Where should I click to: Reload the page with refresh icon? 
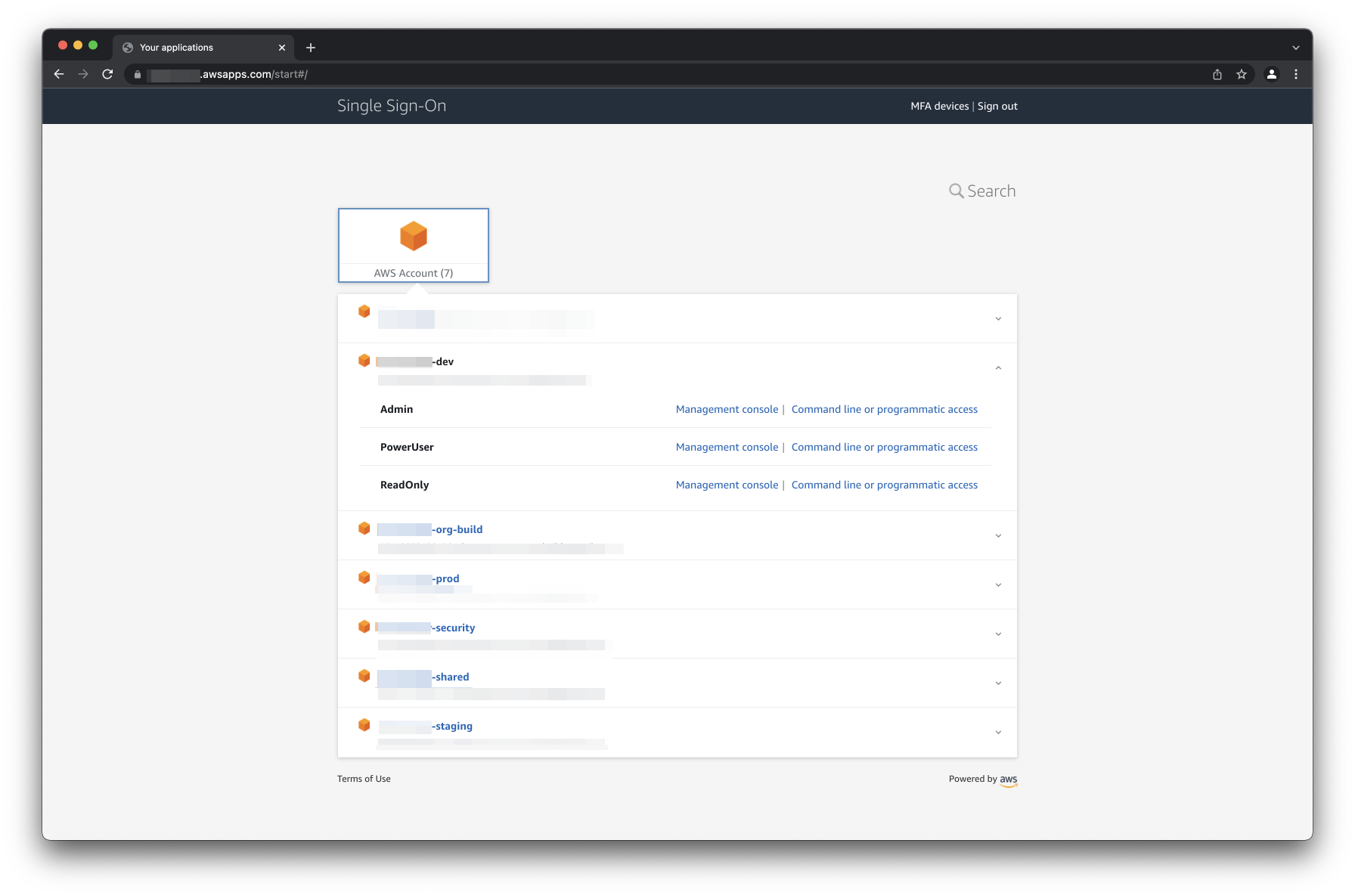point(107,74)
